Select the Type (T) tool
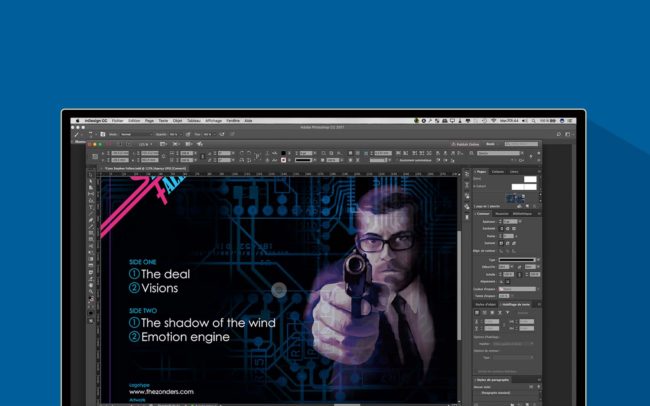This screenshot has width=650, height=406. pyautogui.click(x=91, y=207)
